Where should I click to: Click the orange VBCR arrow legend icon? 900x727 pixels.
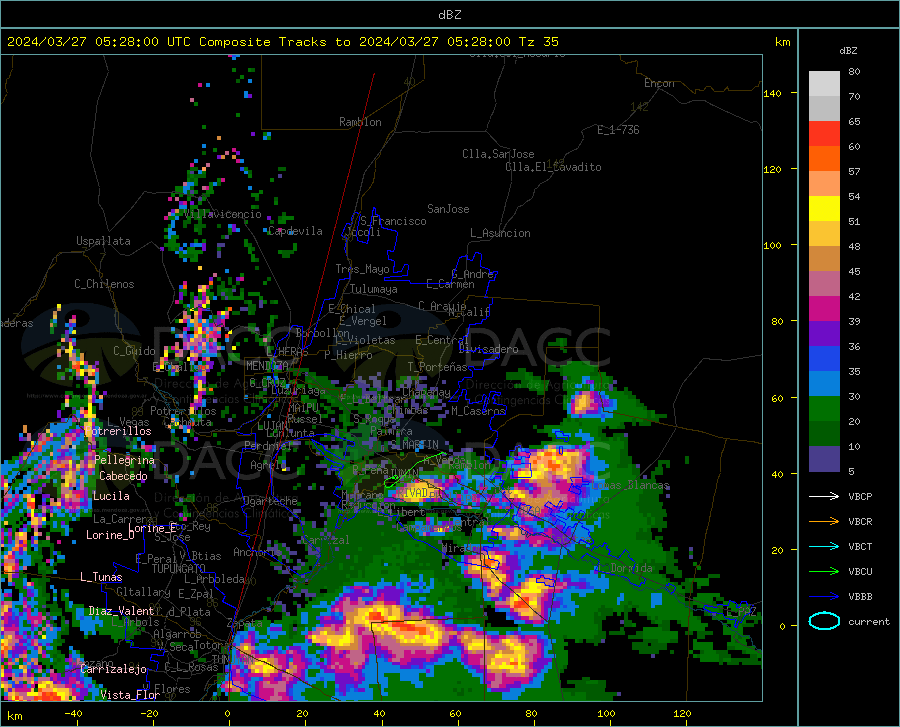[x=824, y=522]
